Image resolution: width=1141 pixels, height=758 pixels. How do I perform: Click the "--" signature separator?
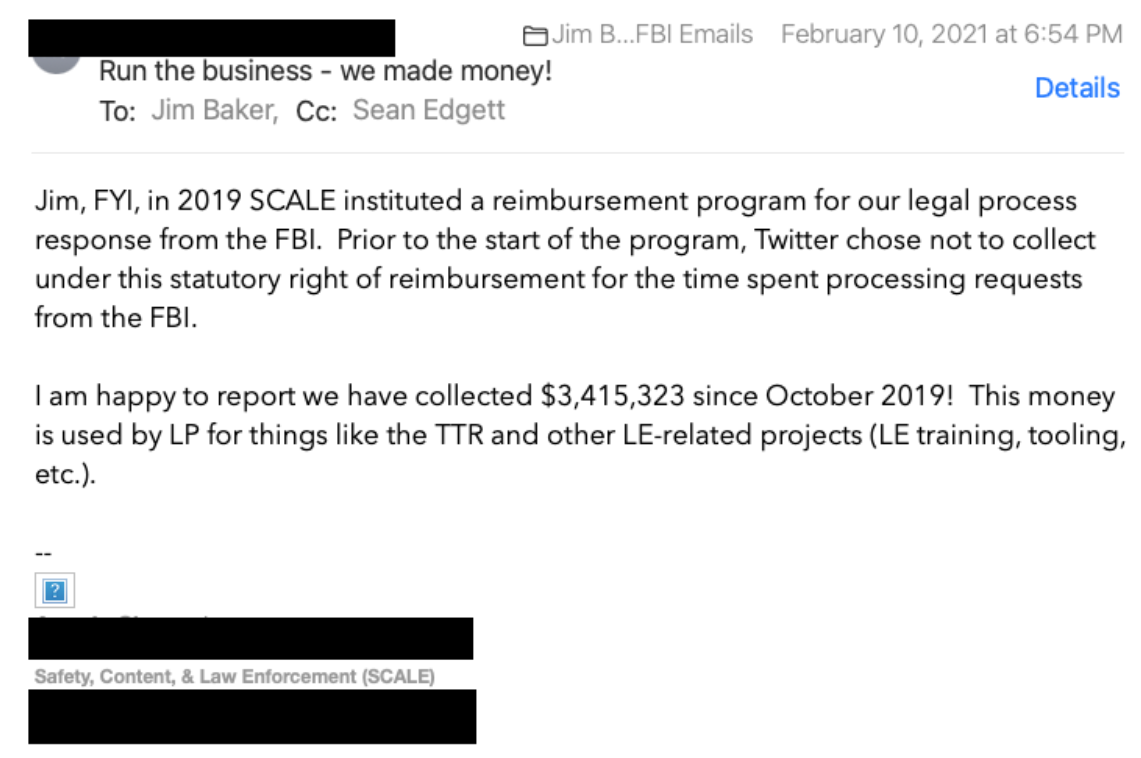point(43,553)
